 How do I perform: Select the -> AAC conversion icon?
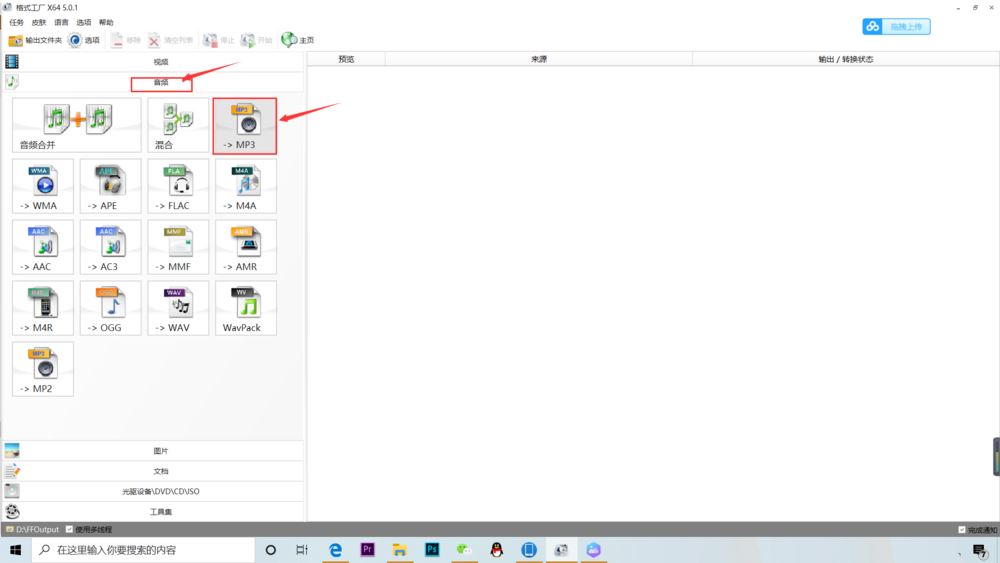pos(43,247)
